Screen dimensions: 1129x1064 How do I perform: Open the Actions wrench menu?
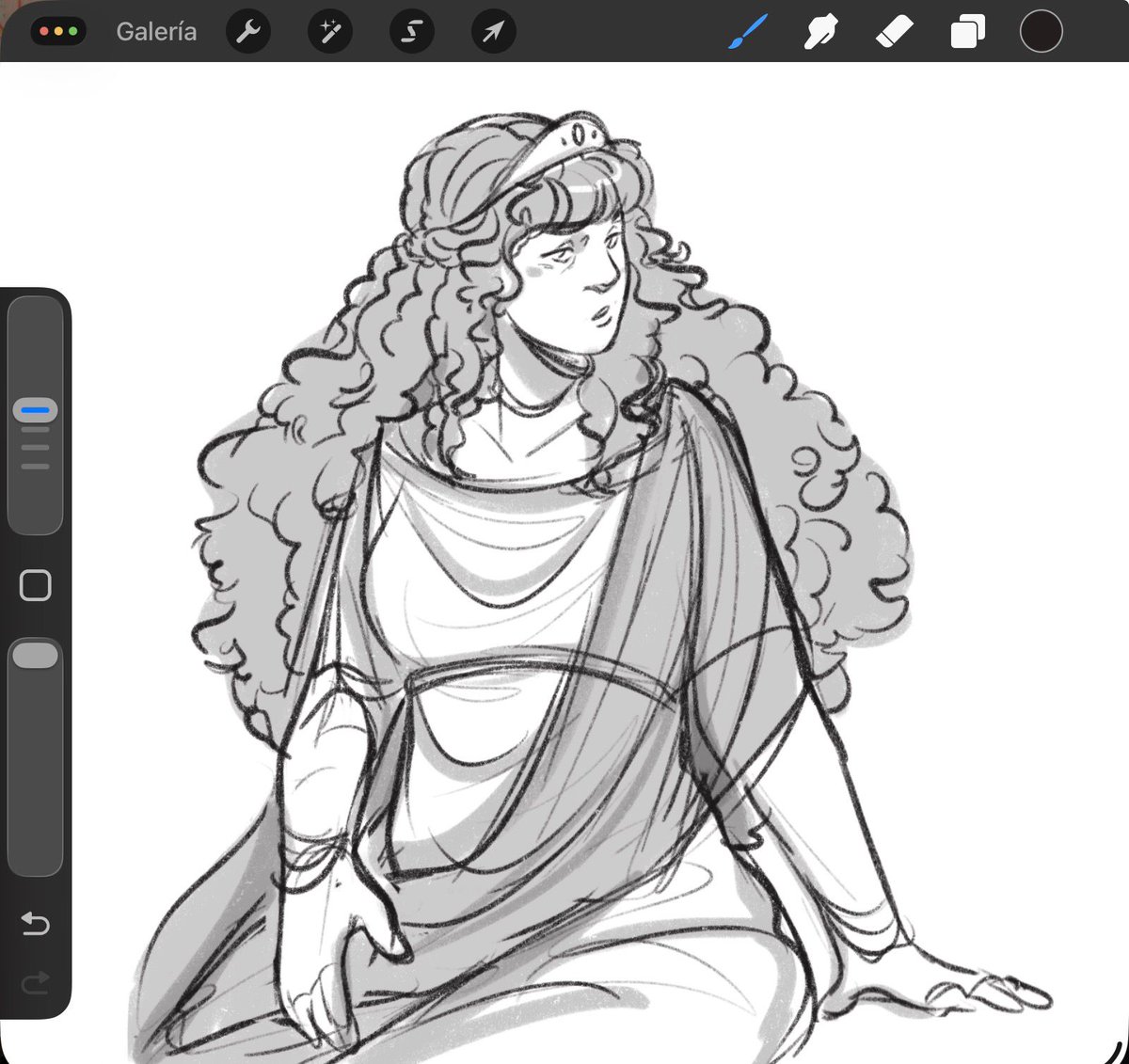(x=248, y=32)
